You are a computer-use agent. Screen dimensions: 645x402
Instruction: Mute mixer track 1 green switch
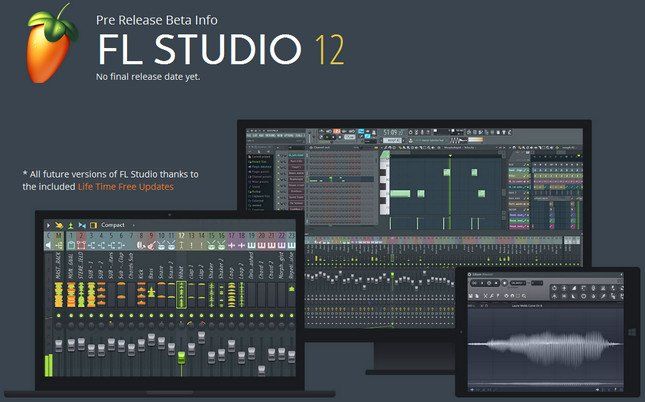[x=71, y=316]
